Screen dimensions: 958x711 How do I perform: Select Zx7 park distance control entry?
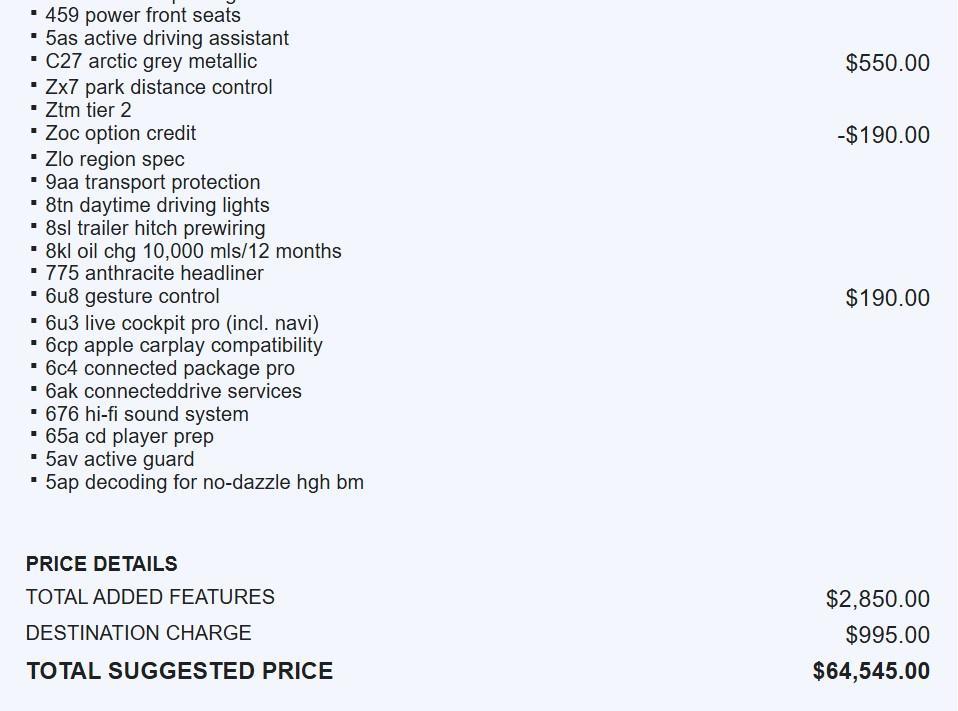[158, 87]
